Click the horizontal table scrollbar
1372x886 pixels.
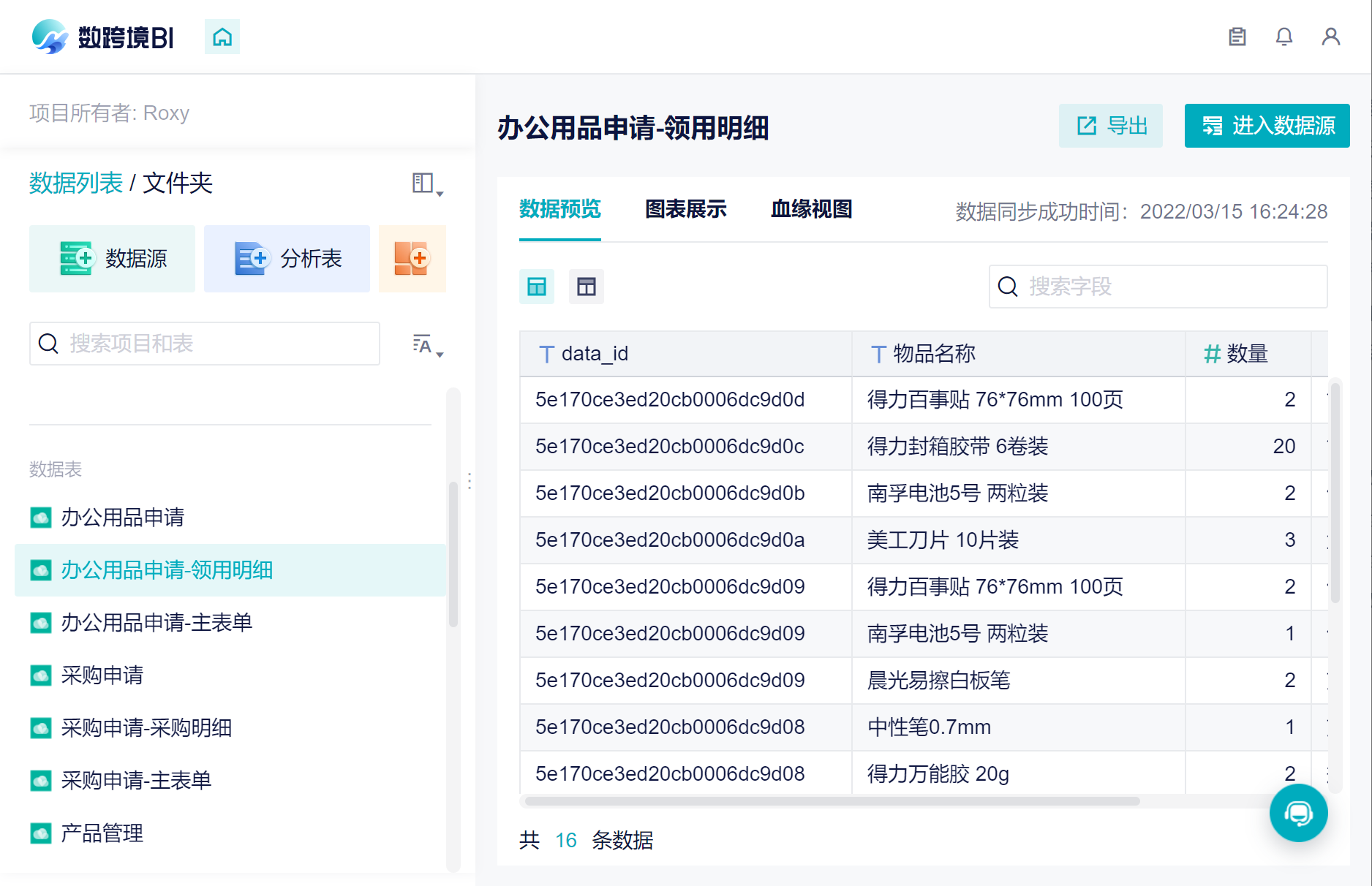click(x=832, y=801)
